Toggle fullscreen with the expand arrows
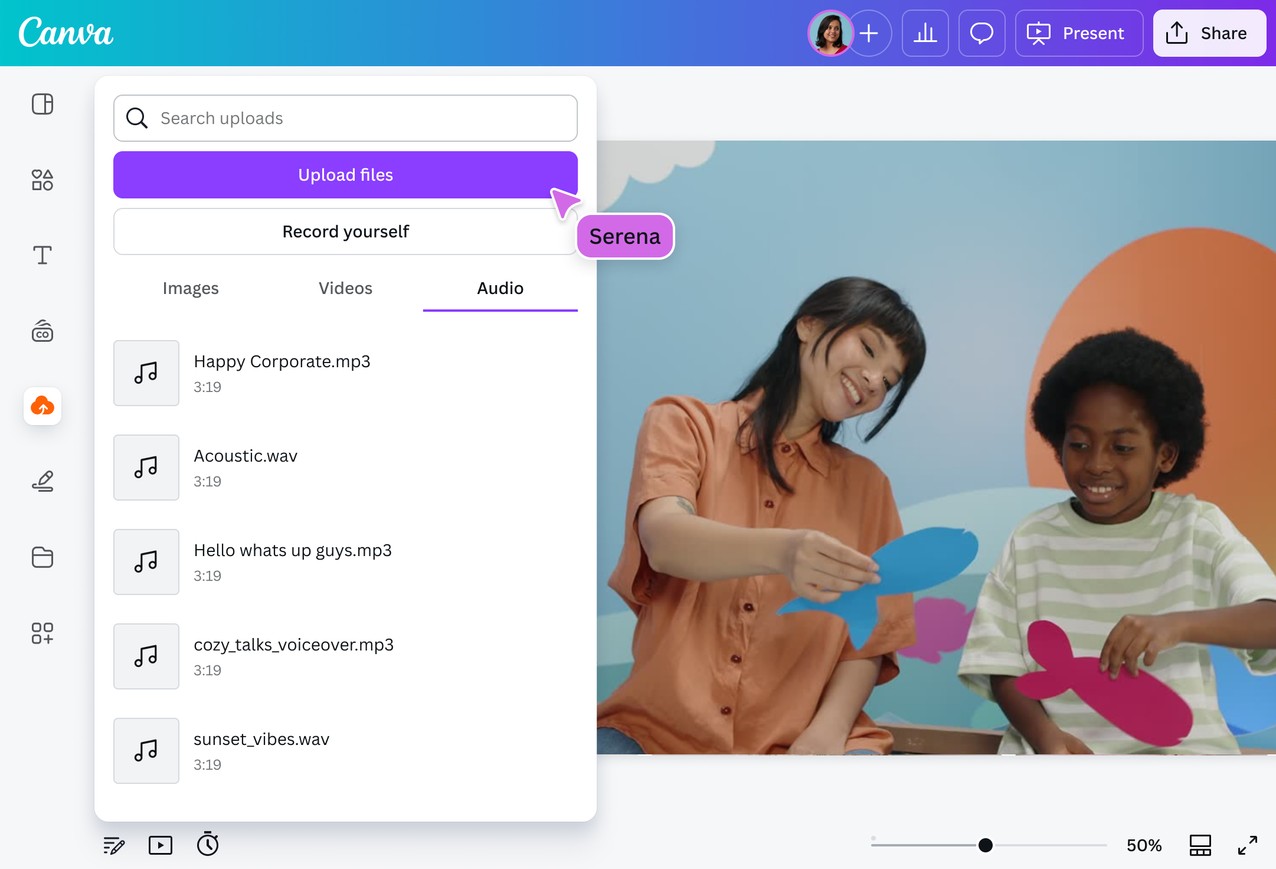This screenshot has height=869, width=1276. click(x=1247, y=845)
